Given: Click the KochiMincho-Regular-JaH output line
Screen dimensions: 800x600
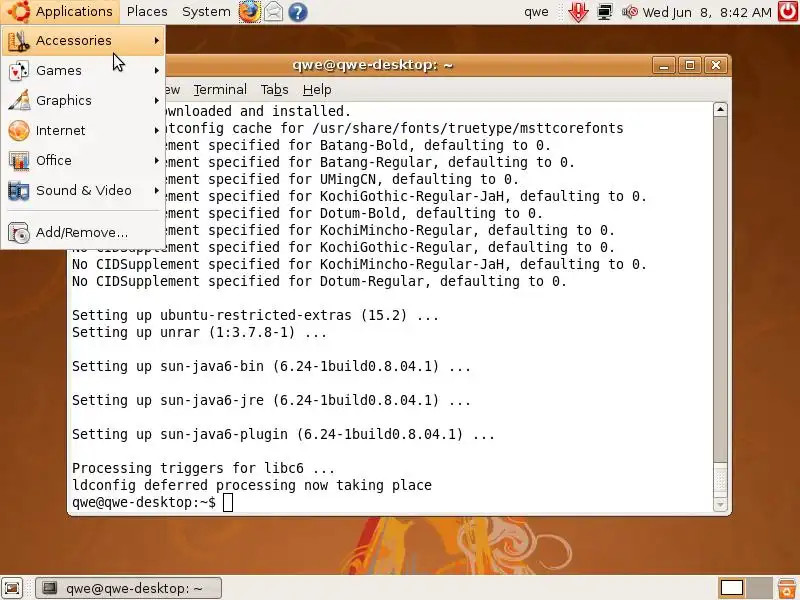Looking at the screenshot, I should tap(359, 264).
